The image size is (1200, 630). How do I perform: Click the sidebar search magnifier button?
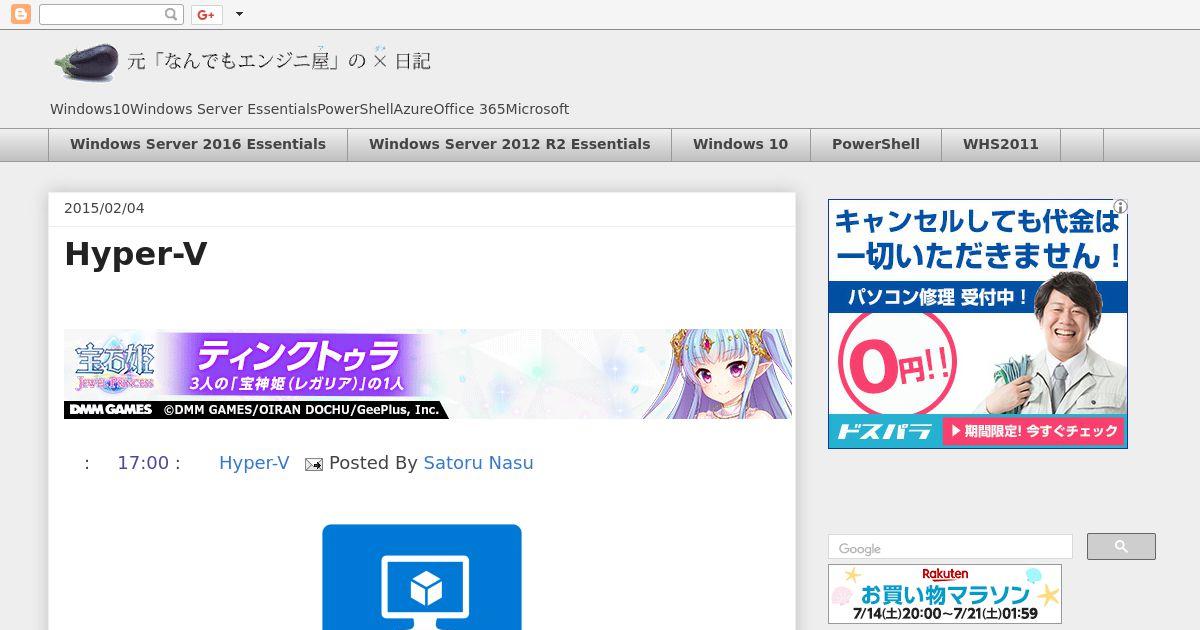(1121, 546)
